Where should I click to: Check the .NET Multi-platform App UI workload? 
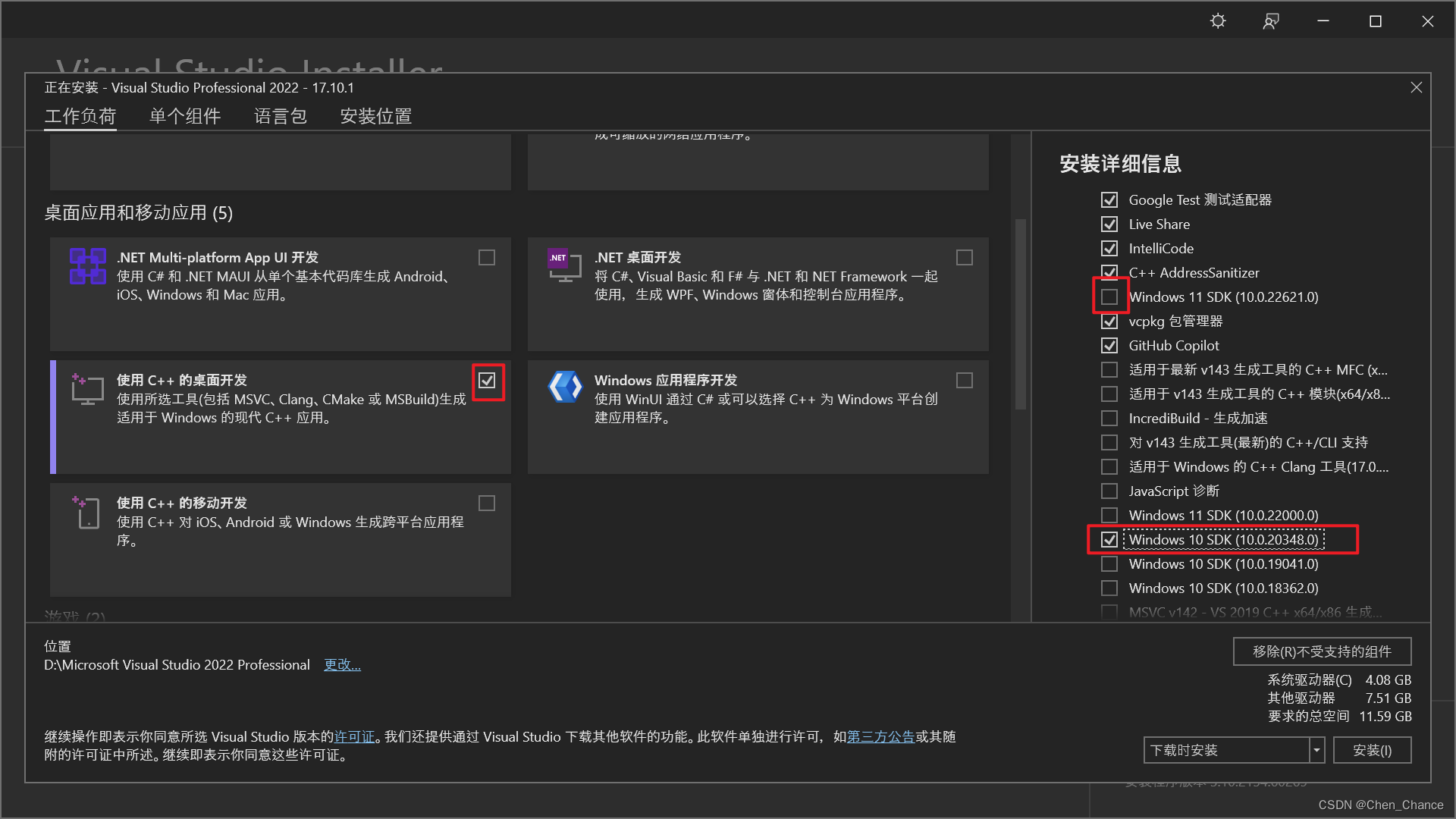click(x=487, y=258)
